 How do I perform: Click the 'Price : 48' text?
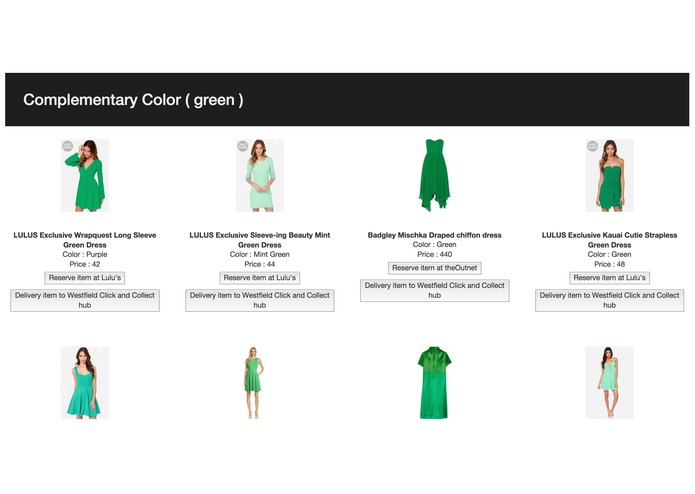(609, 264)
